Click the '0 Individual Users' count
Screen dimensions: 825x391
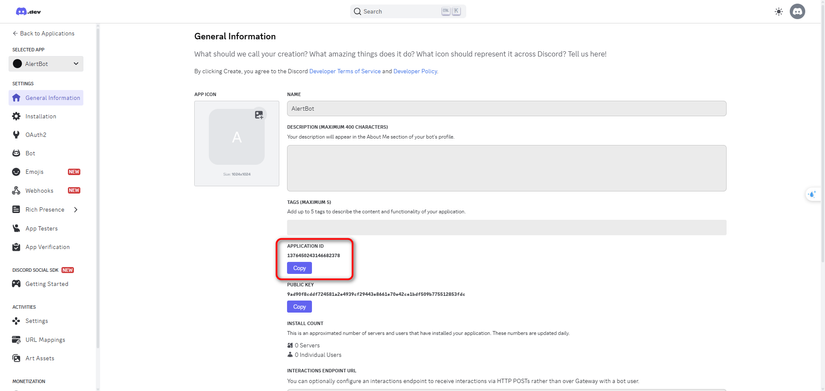[x=314, y=355]
